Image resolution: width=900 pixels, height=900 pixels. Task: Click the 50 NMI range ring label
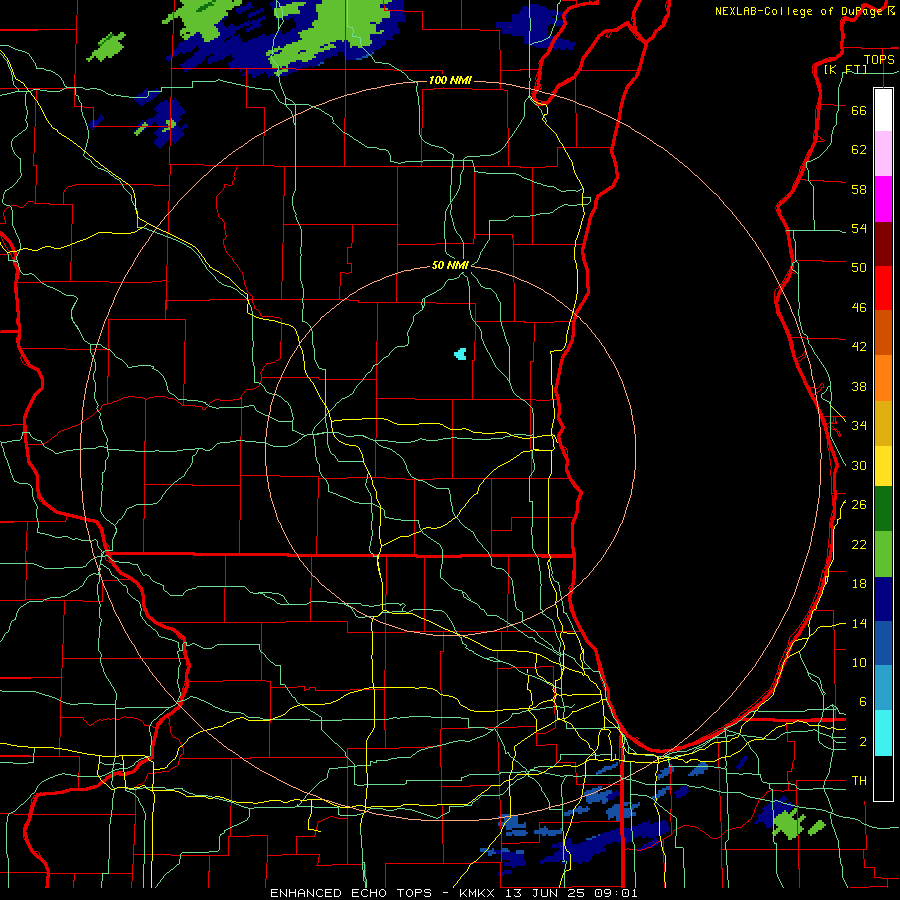pyautogui.click(x=451, y=265)
